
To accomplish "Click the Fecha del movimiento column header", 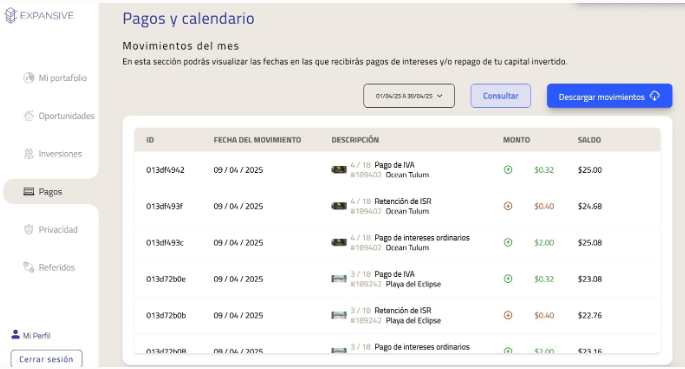I will (x=257, y=140).
